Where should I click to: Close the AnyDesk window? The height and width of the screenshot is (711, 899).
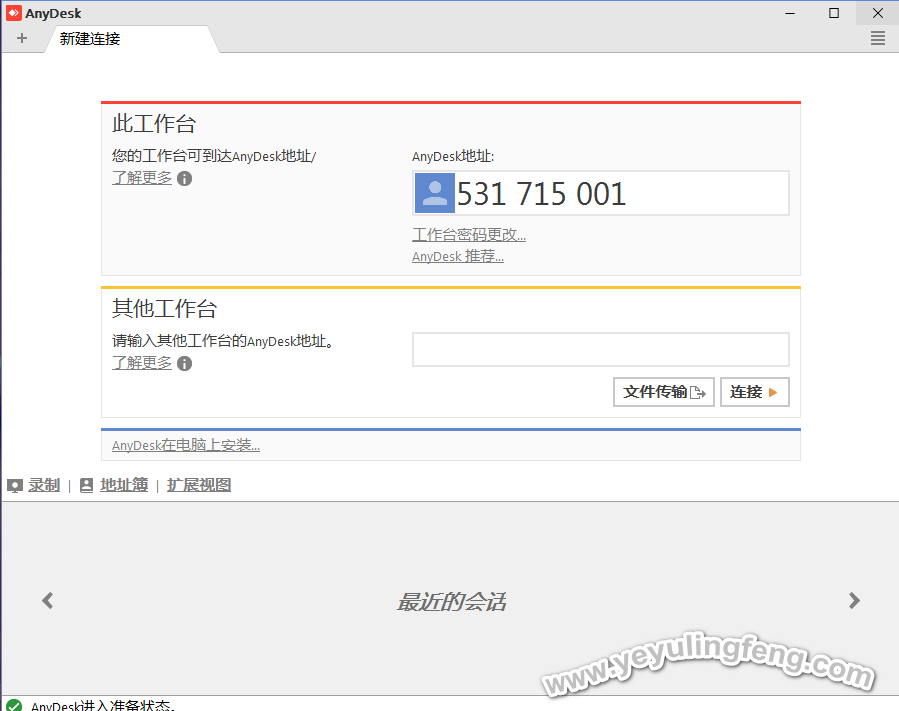878,13
